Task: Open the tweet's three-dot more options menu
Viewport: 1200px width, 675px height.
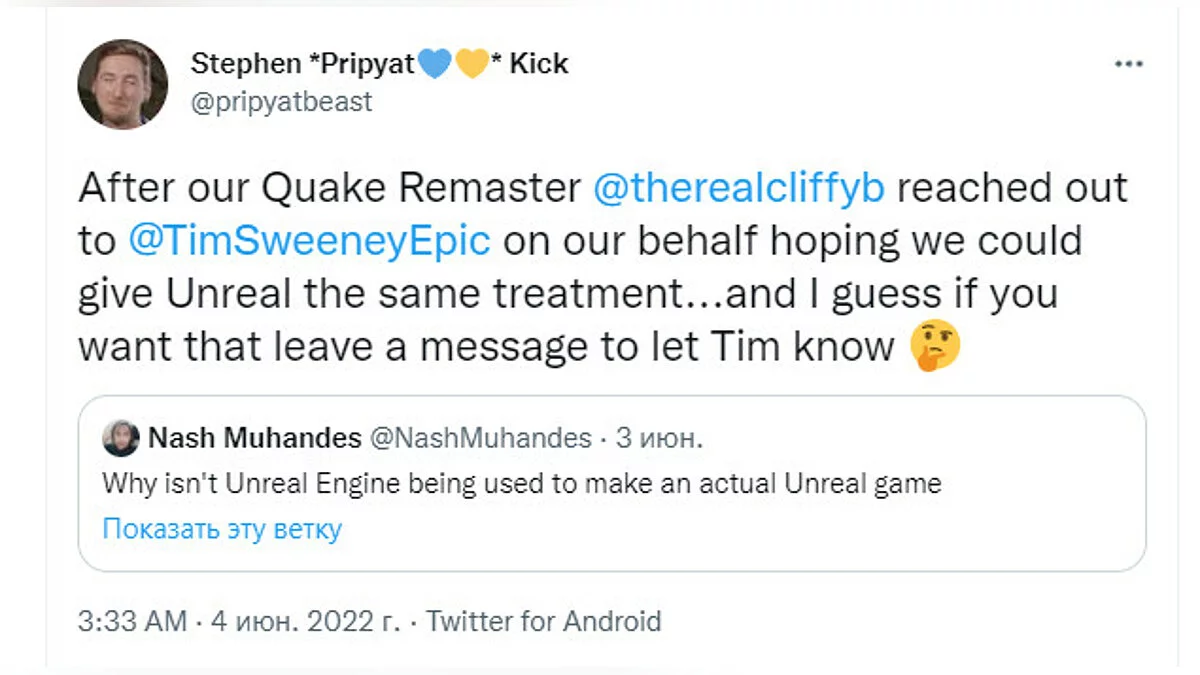Action: tap(1128, 64)
